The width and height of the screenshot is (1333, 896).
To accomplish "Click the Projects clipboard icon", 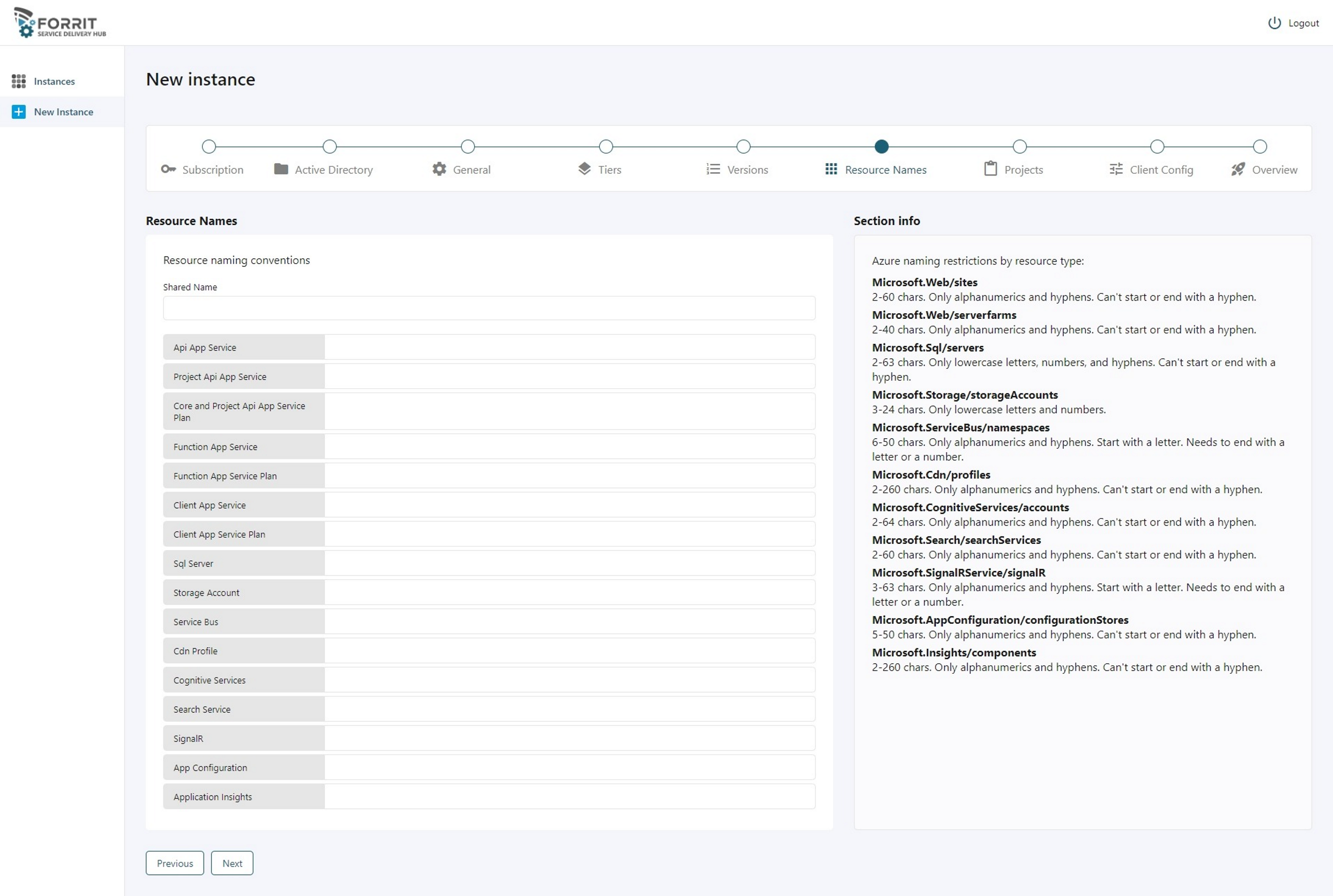I will [990, 169].
